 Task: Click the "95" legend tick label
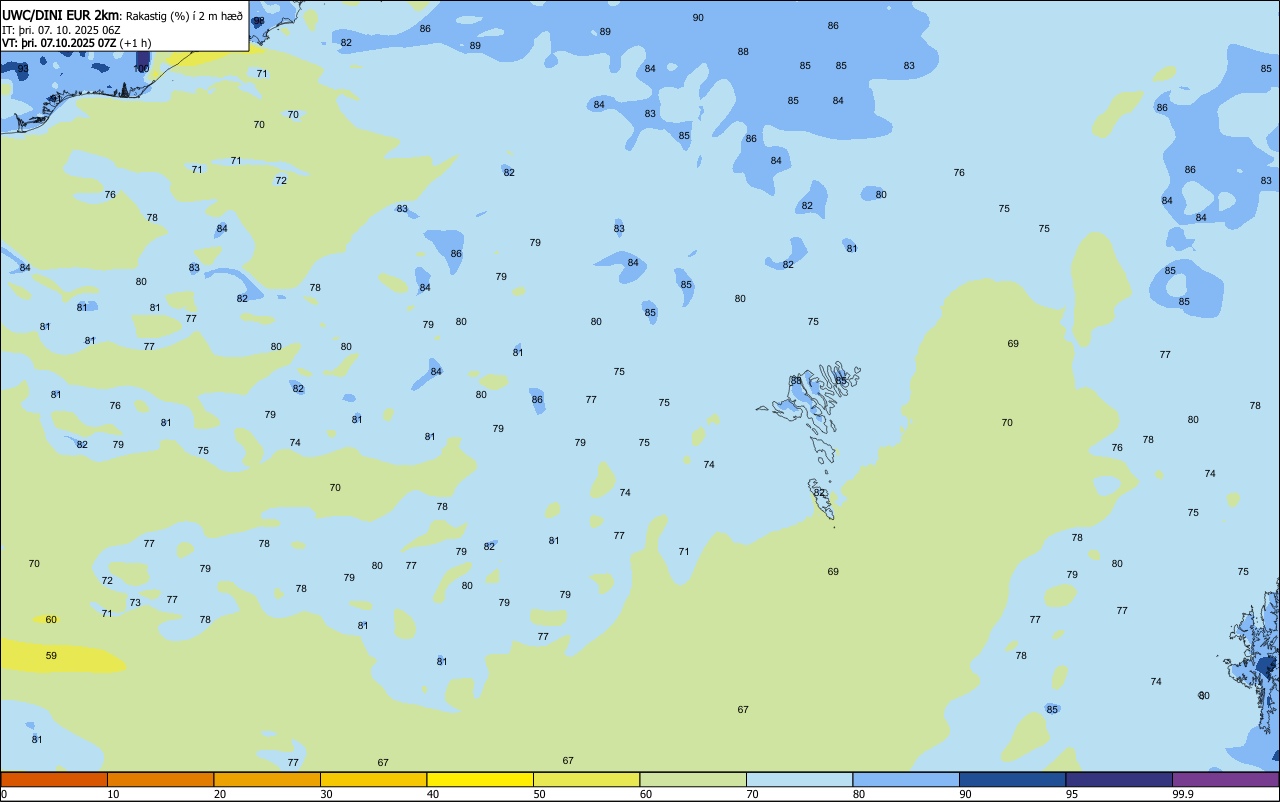[x=1071, y=794]
